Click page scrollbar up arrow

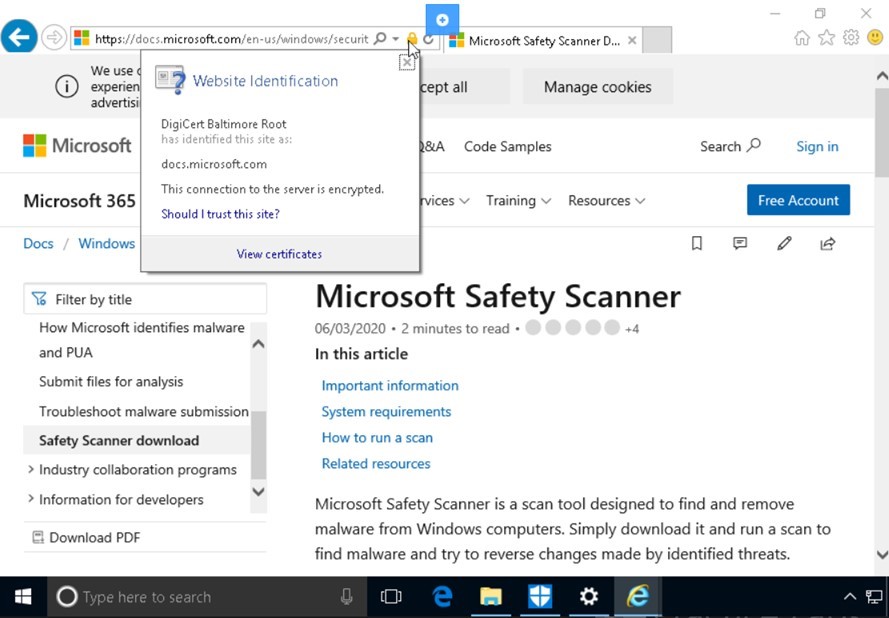[x=882, y=75]
